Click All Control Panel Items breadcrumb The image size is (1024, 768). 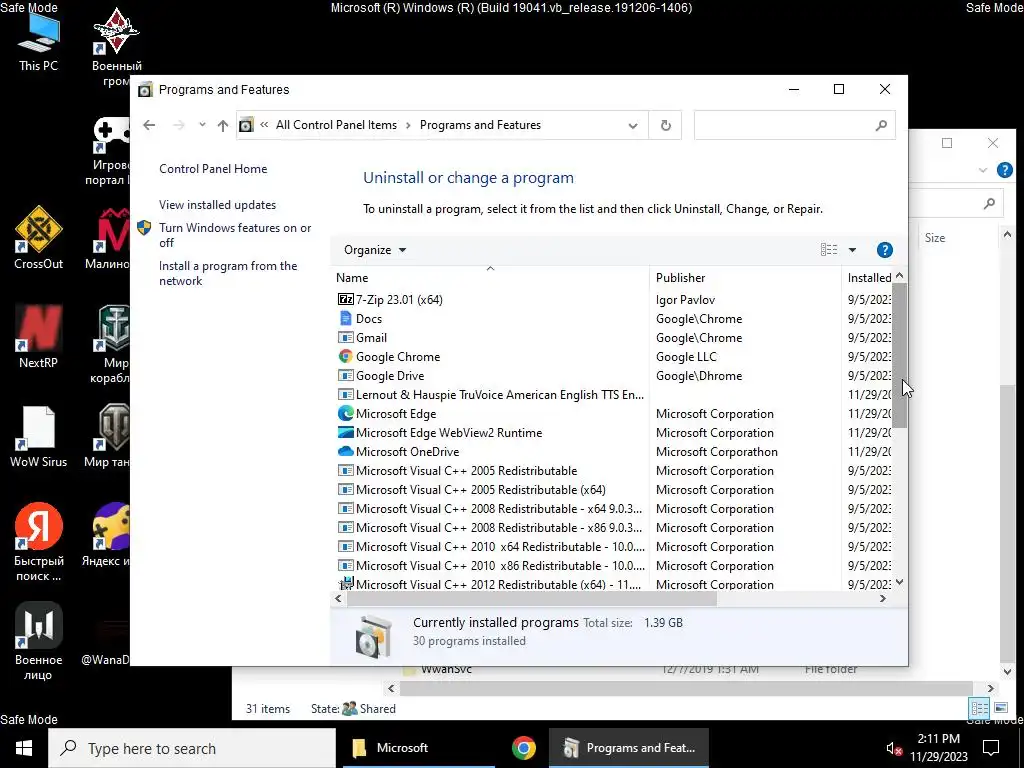click(x=336, y=125)
